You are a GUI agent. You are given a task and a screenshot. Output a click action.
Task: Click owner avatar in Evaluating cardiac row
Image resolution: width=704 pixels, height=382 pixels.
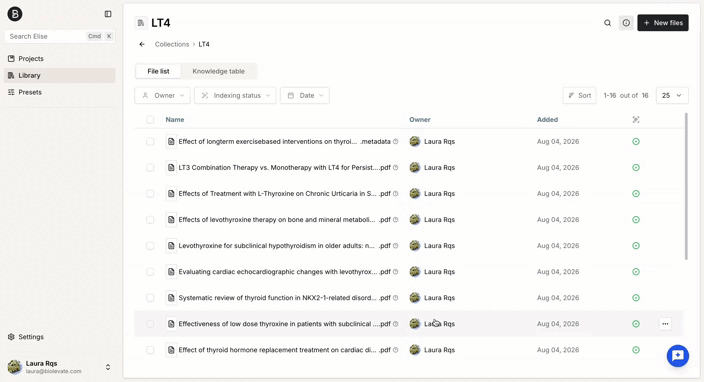coord(415,272)
